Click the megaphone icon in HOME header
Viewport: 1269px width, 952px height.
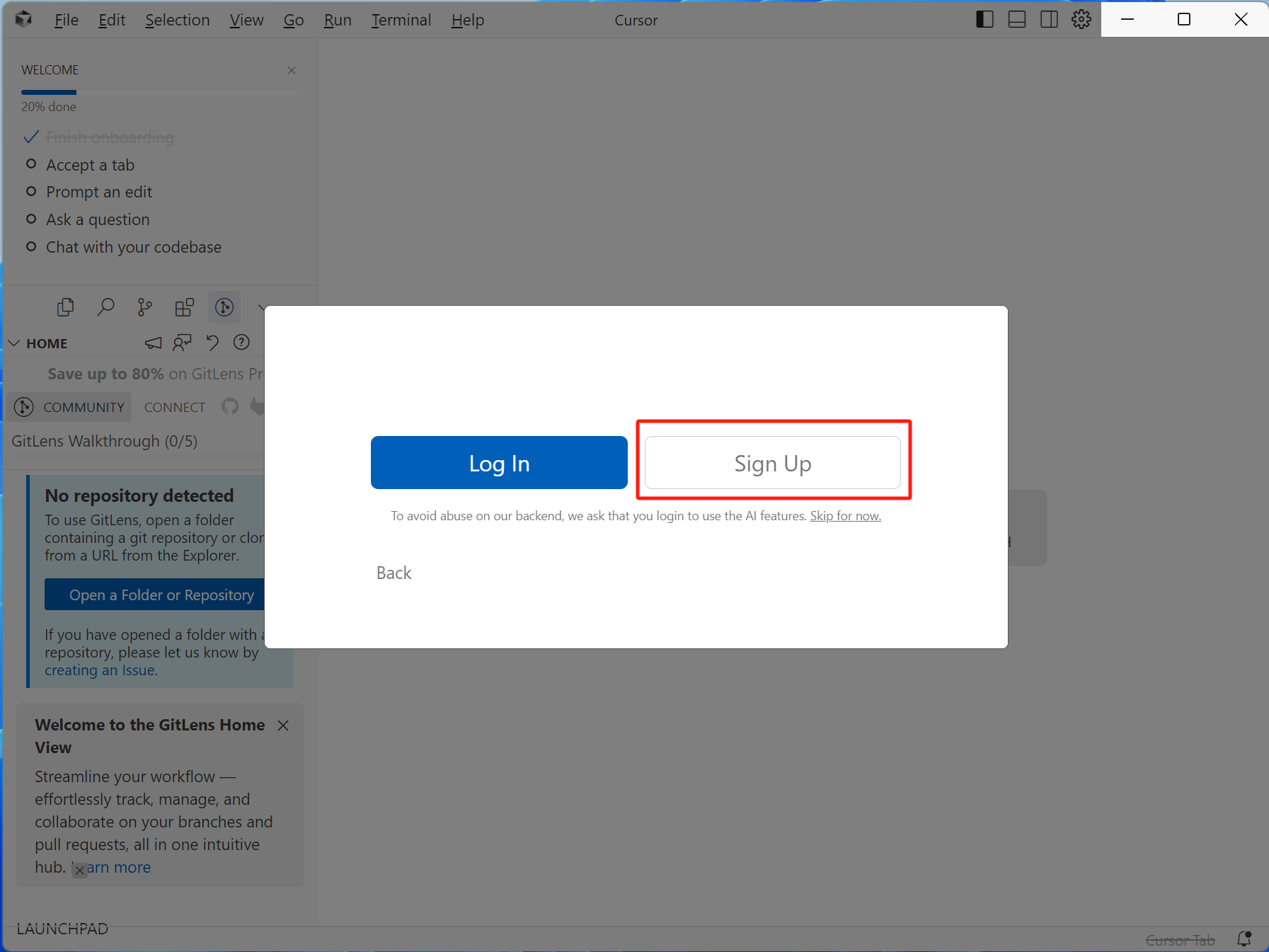153,343
